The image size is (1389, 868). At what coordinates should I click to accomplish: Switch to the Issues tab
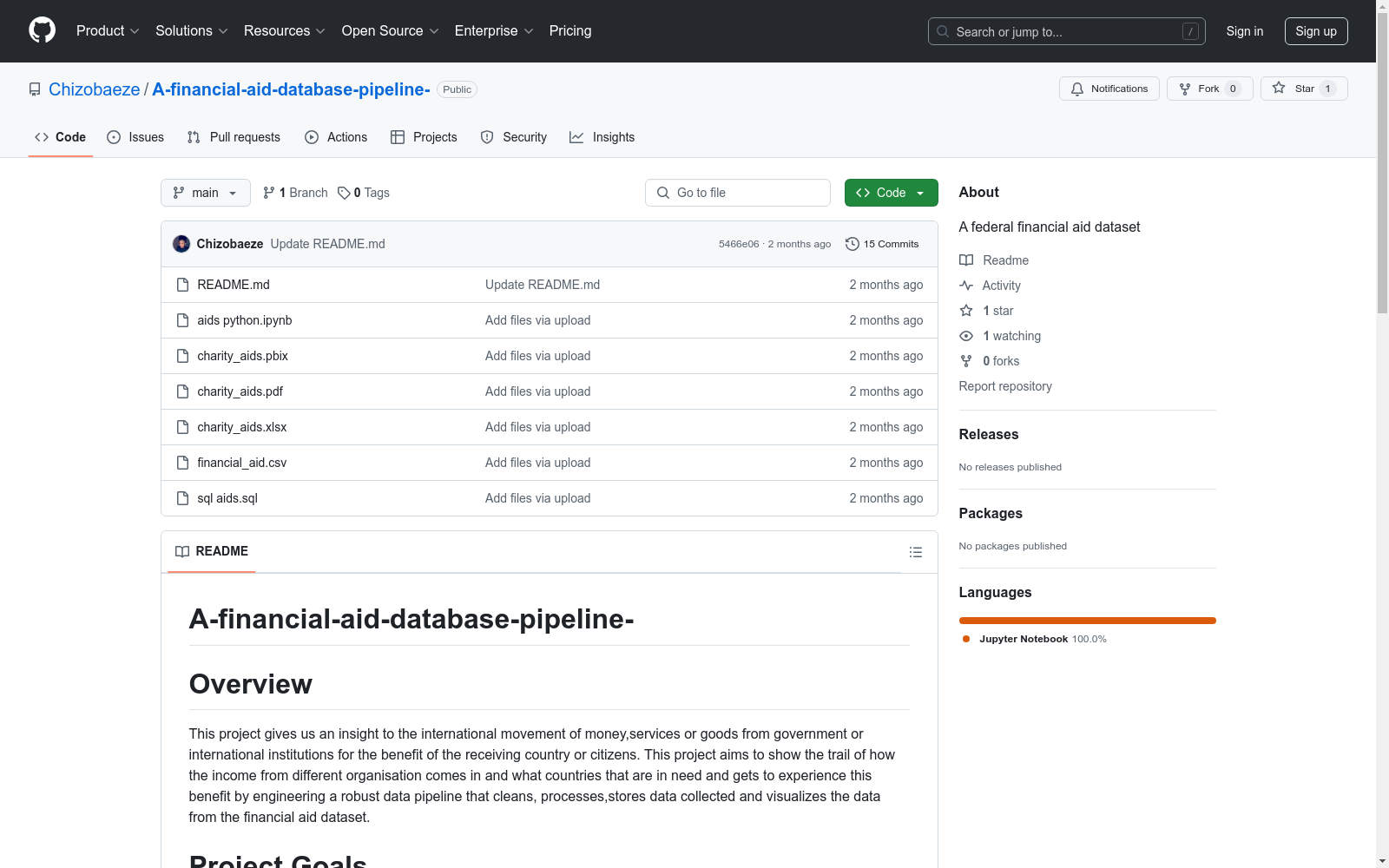[x=135, y=137]
